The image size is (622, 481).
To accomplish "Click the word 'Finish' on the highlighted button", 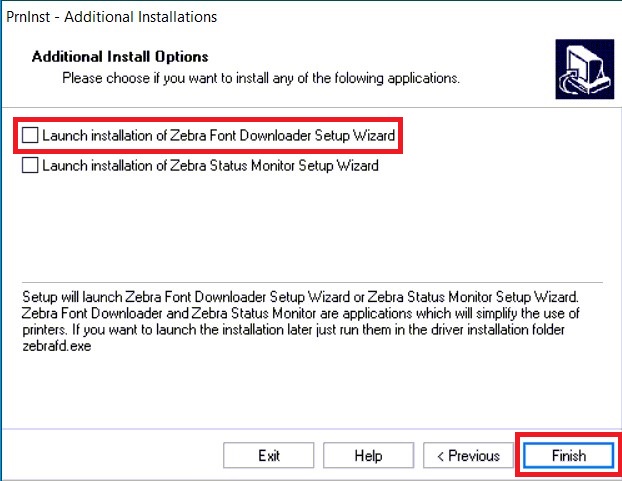I will click(x=569, y=456).
